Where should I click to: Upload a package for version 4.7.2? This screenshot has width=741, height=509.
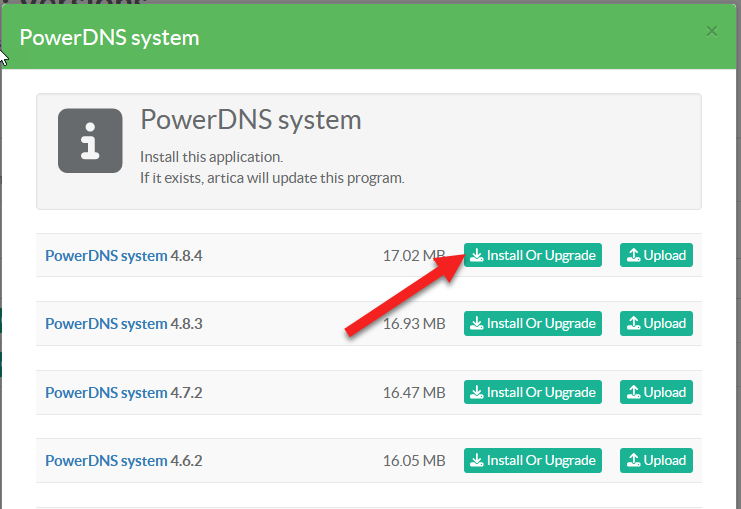(656, 392)
